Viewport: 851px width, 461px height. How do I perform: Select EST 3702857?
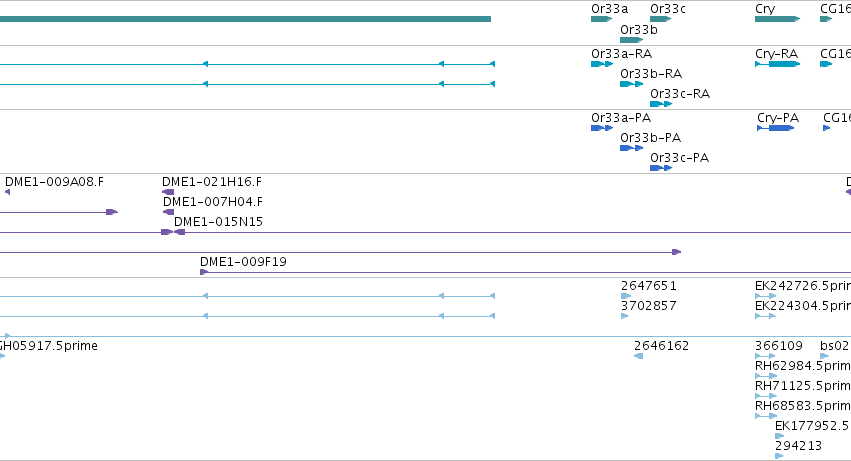pyautogui.click(x=625, y=317)
